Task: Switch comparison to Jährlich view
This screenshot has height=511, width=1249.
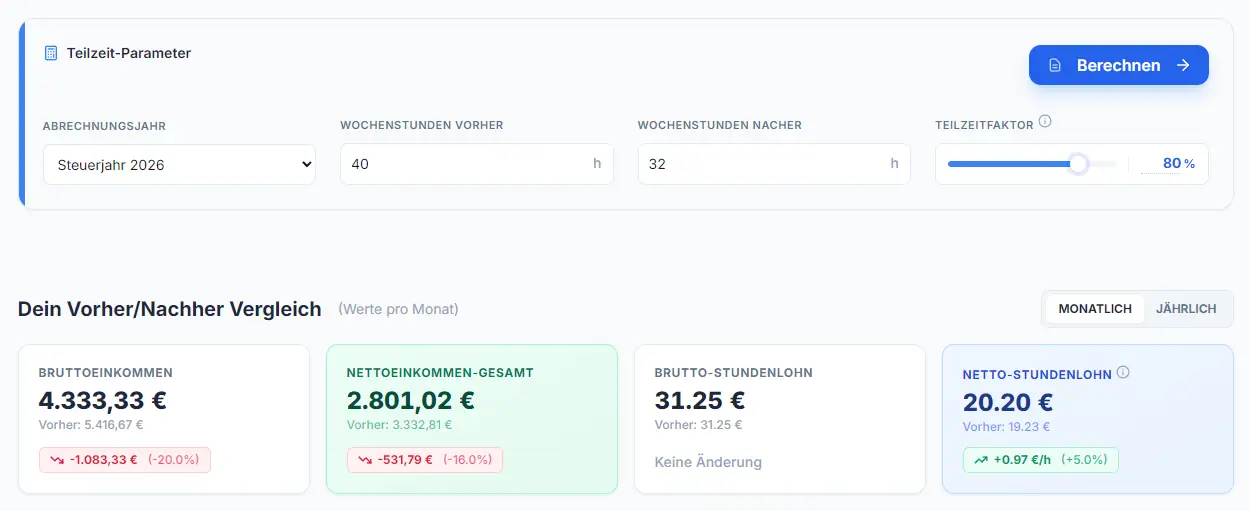Action: pos(1186,309)
